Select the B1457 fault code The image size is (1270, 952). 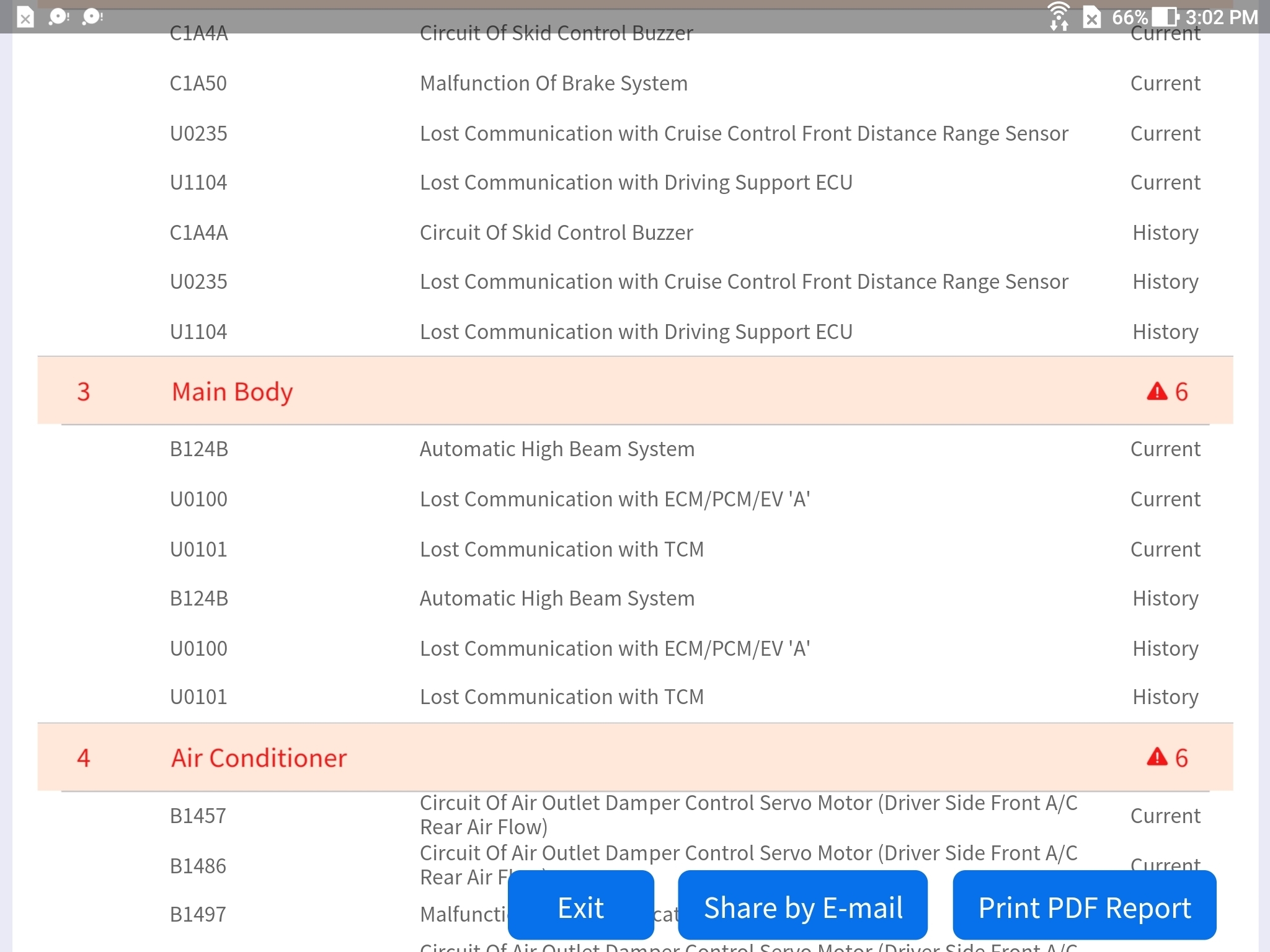[198, 816]
